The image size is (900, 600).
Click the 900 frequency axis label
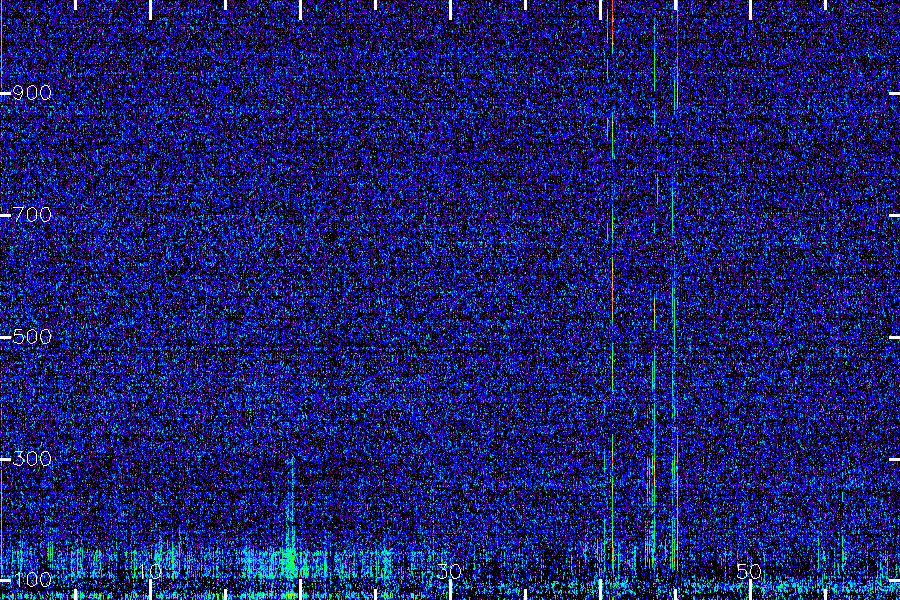[x=32, y=93]
